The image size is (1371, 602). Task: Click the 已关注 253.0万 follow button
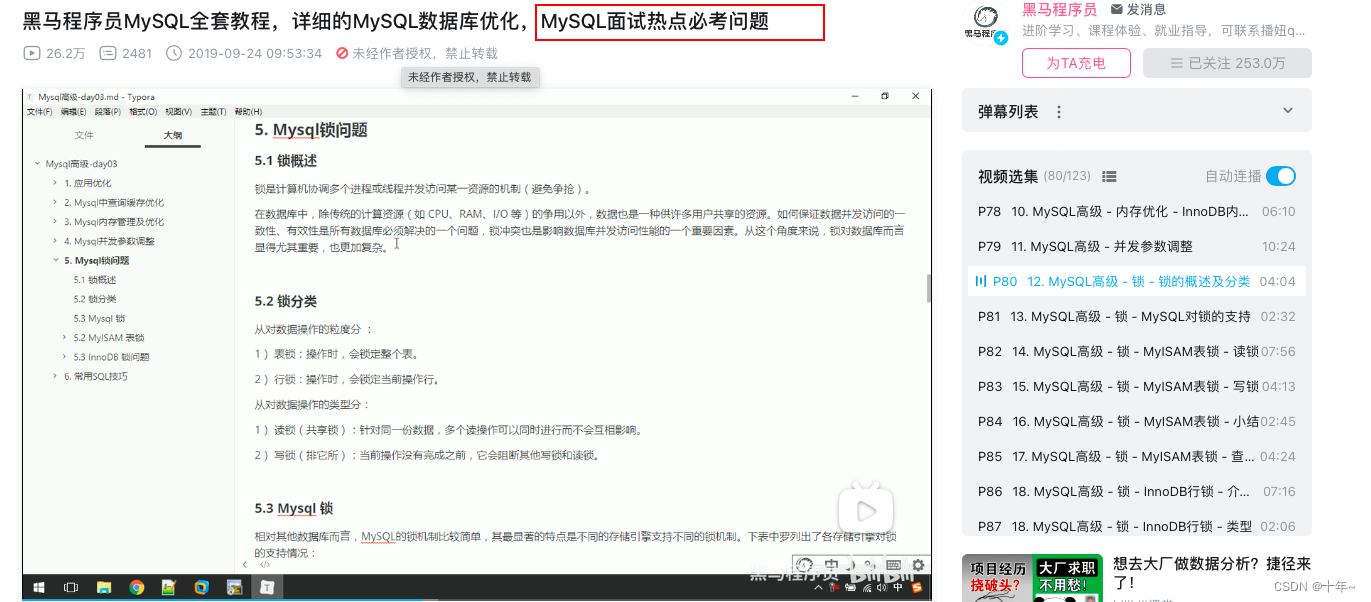pyautogui.click(x=1227, y=63)
